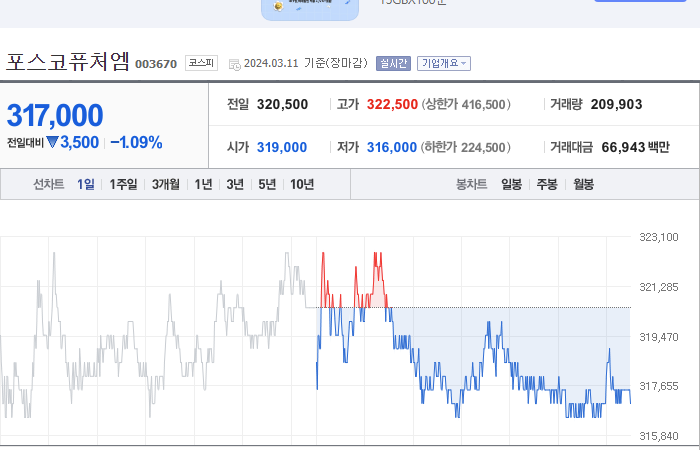The image size is (700, 450).
Task: Click the blue down-triangle change icon
Action: tap(52, 142)
